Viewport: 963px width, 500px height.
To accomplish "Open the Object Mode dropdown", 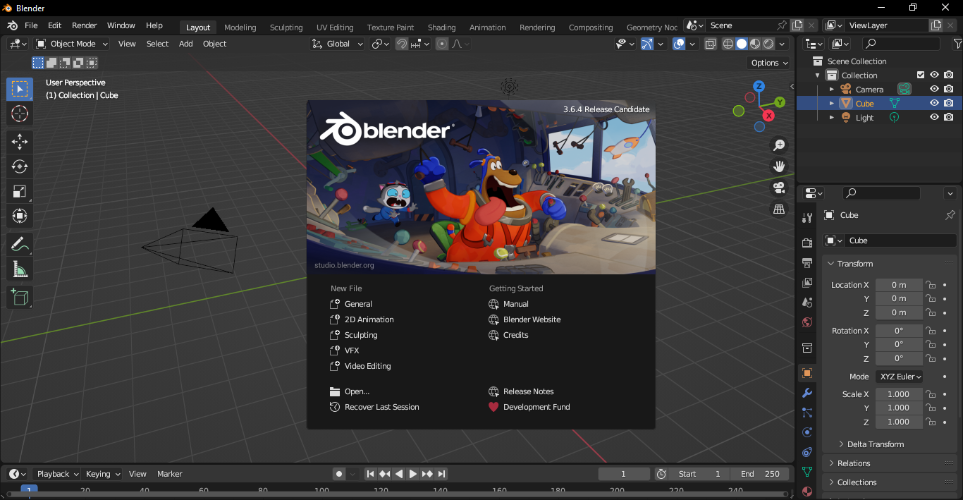I will (72, 44).
